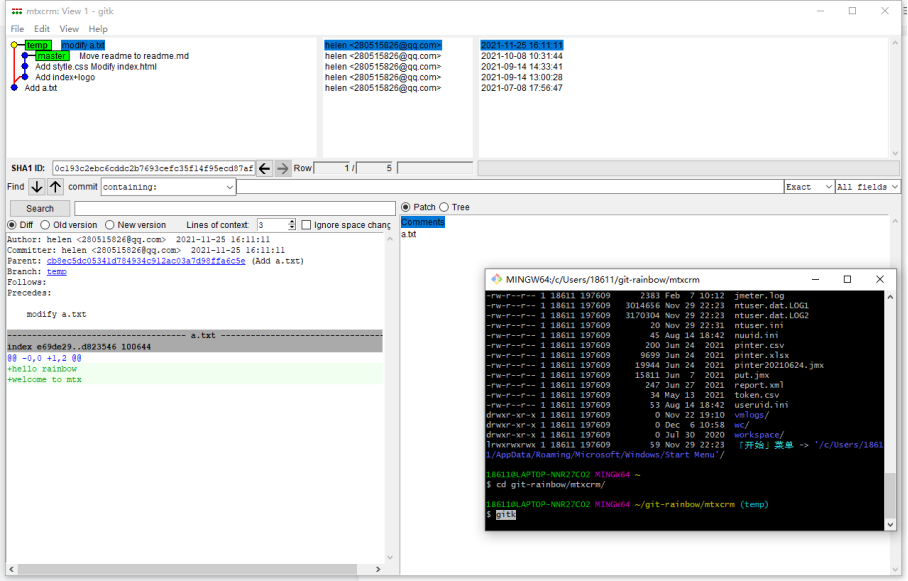Click the SHA1 ID input field
This screenshot has height=581, width=908.
pyautogui.click(x=153, y=169)
